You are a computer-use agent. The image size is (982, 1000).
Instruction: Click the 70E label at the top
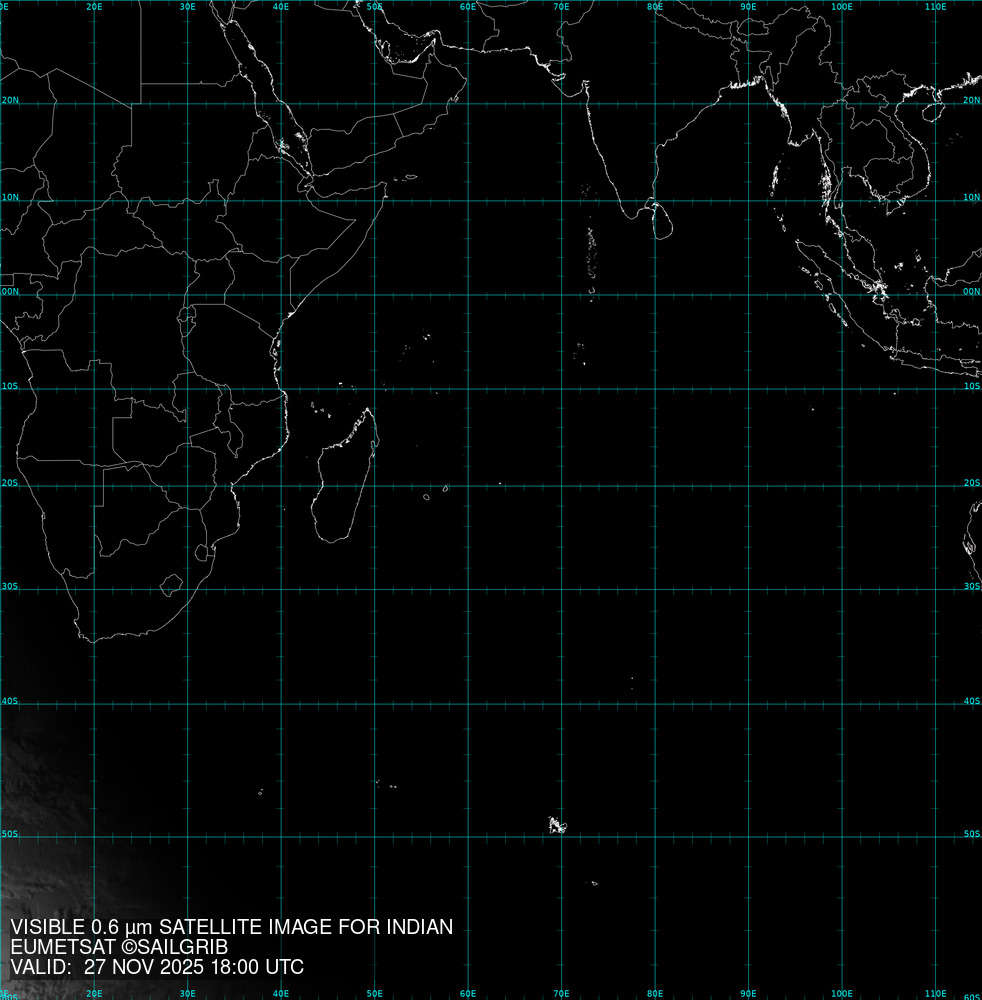pos(561,7)
